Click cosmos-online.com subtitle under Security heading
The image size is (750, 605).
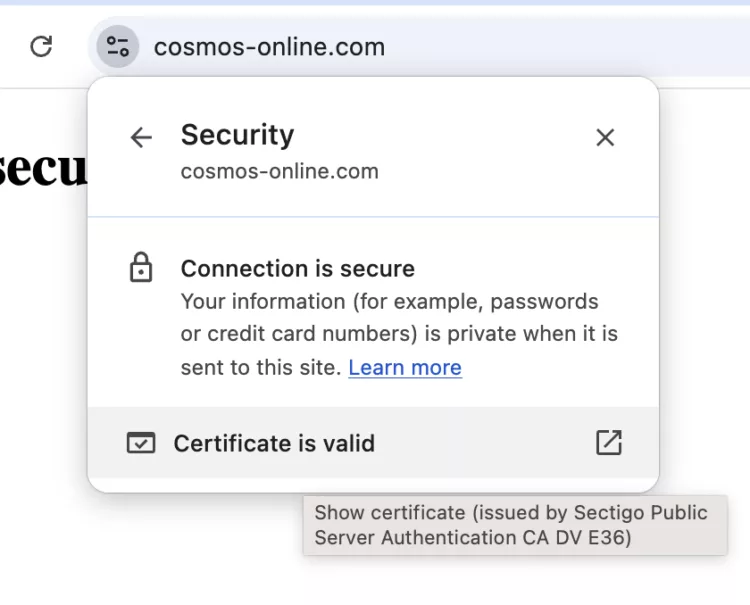coord(279,171)
